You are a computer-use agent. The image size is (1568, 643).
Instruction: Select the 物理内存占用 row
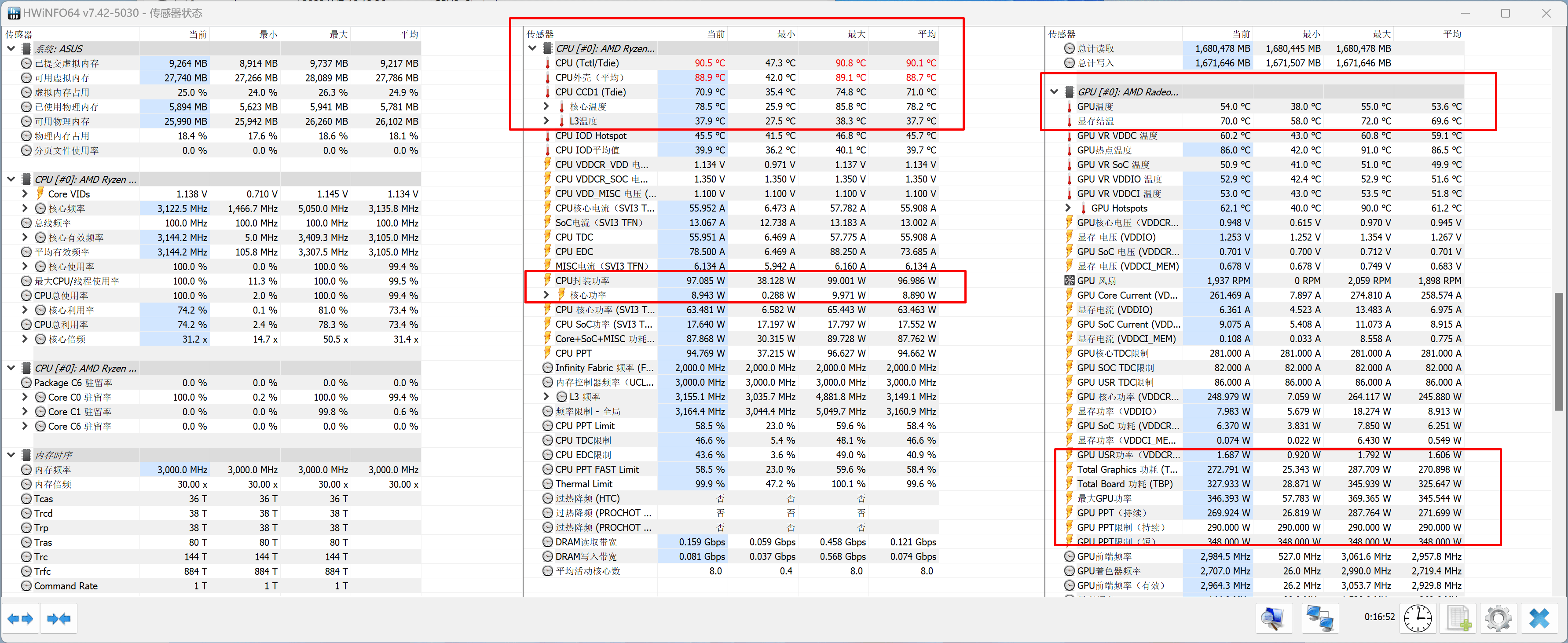[x=212, y=135]
